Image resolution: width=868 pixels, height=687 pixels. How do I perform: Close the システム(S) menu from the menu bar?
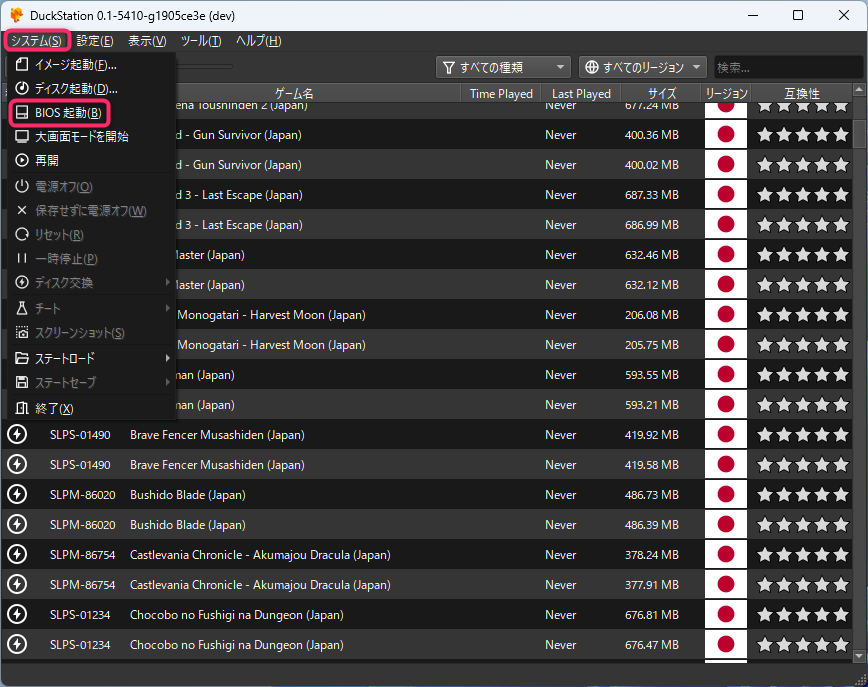click(37, 41)
